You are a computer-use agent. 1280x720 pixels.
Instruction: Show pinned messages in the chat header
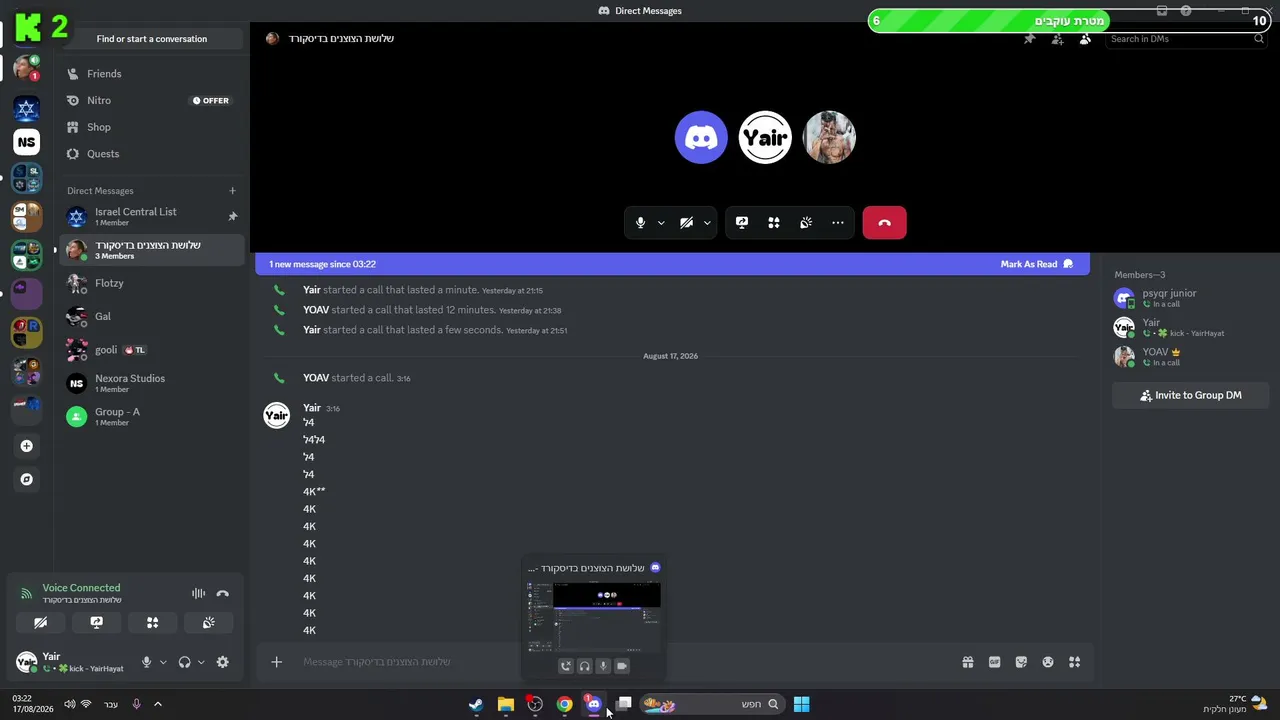coord(1029,39)
